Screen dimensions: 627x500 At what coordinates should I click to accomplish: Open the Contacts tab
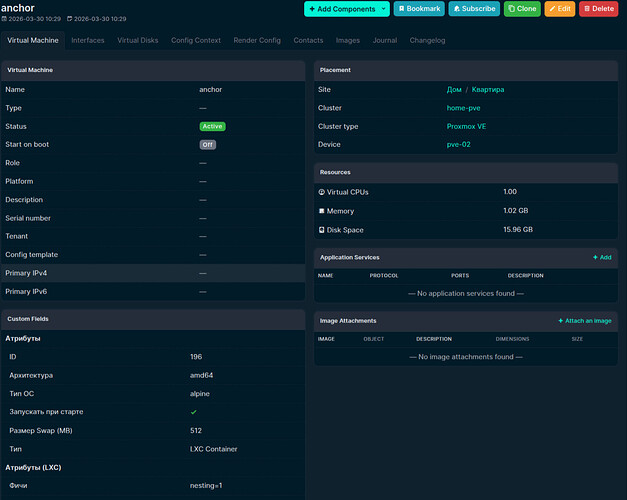point(308,40)
